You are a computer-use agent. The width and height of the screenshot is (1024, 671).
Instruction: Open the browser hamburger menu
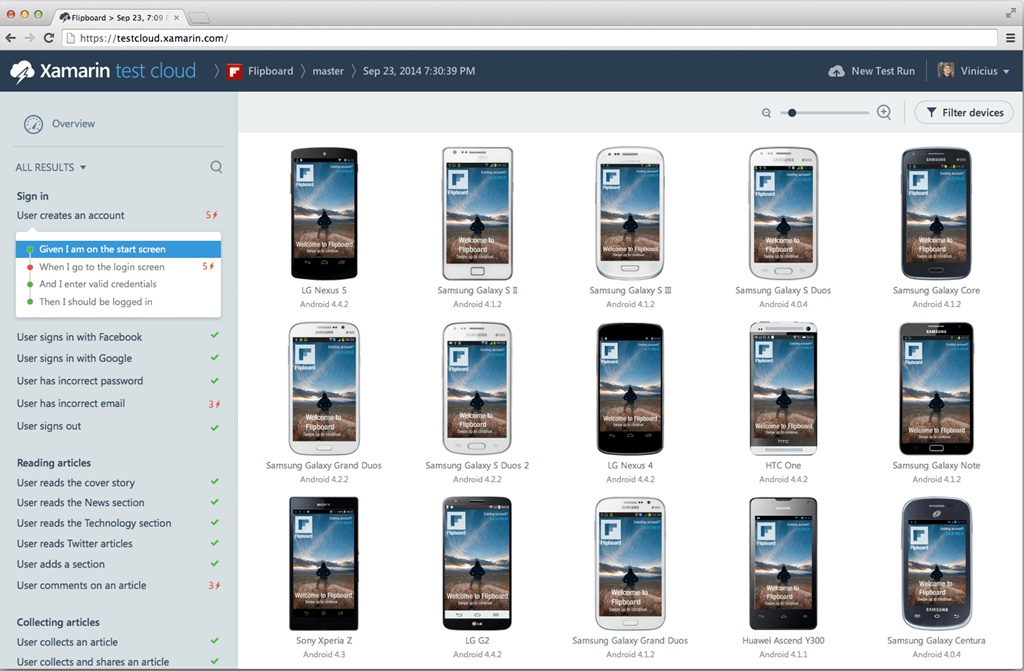pos(1010,38)
